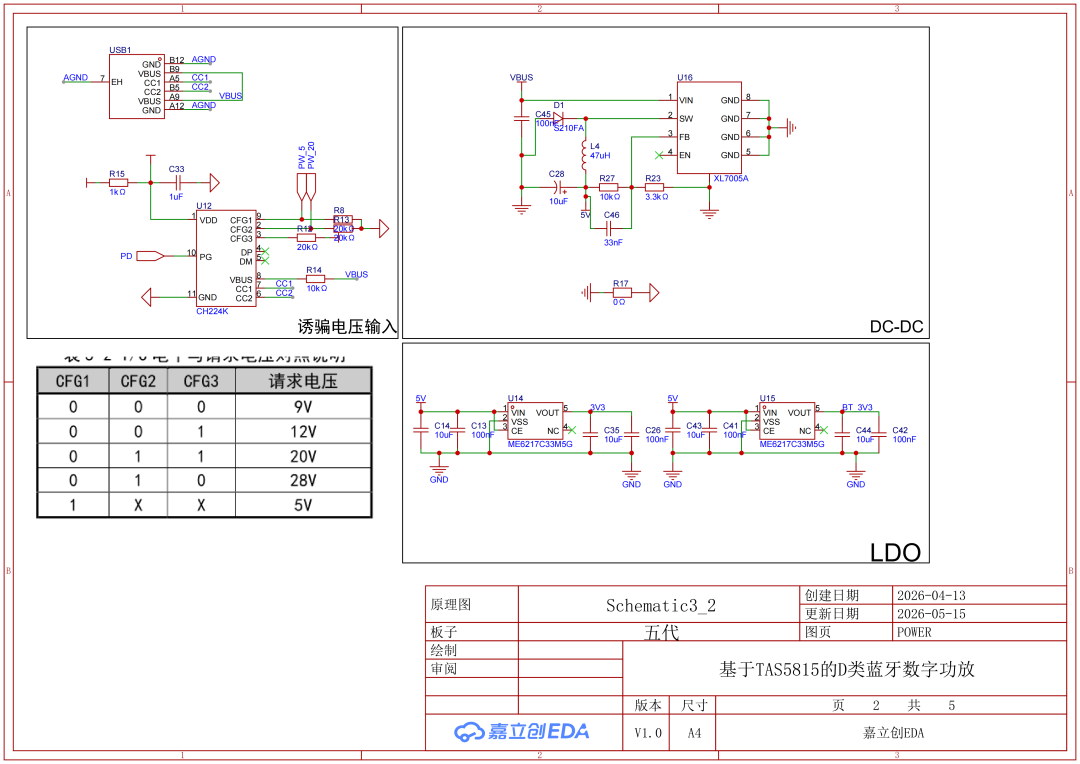Select the 诱骗电压输入 block title
Screen dimensions: 1080x764
pyautogui.click(x=347, y=327)
